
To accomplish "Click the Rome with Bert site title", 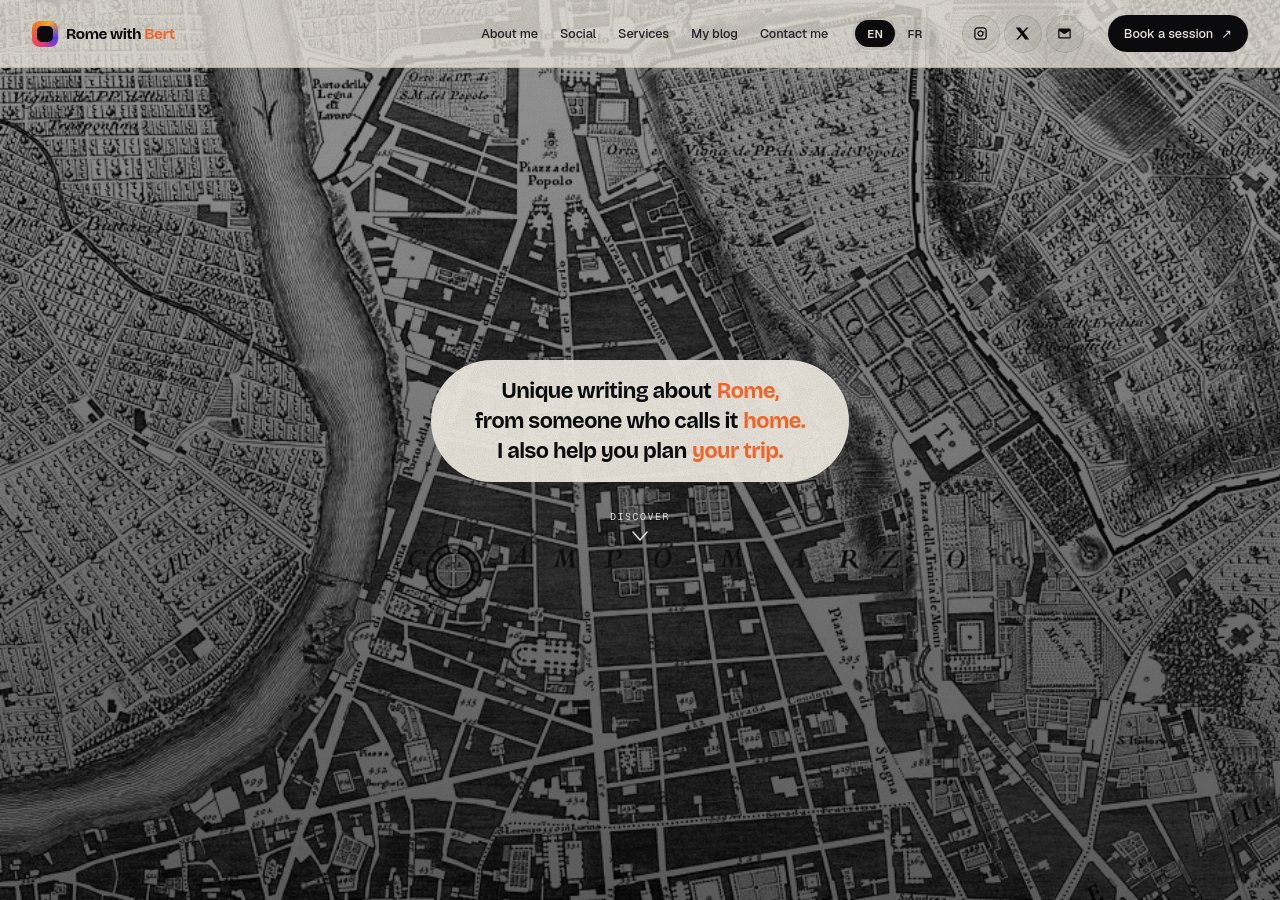I will click(x=120, y=34).
